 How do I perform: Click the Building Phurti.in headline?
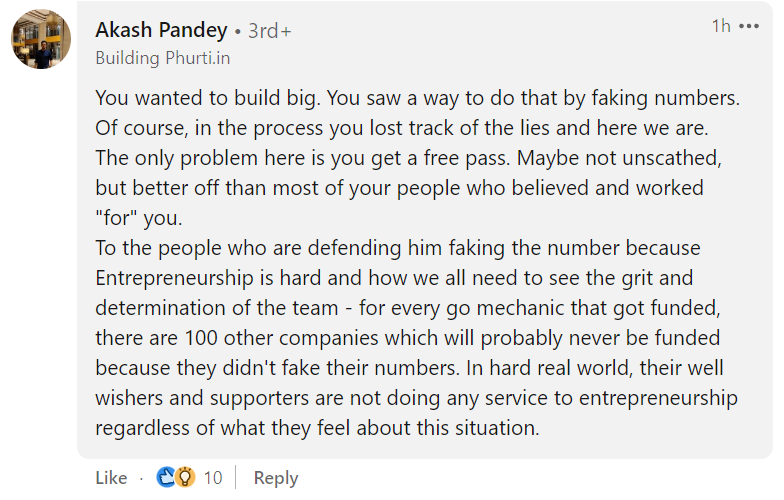point(162,58)
